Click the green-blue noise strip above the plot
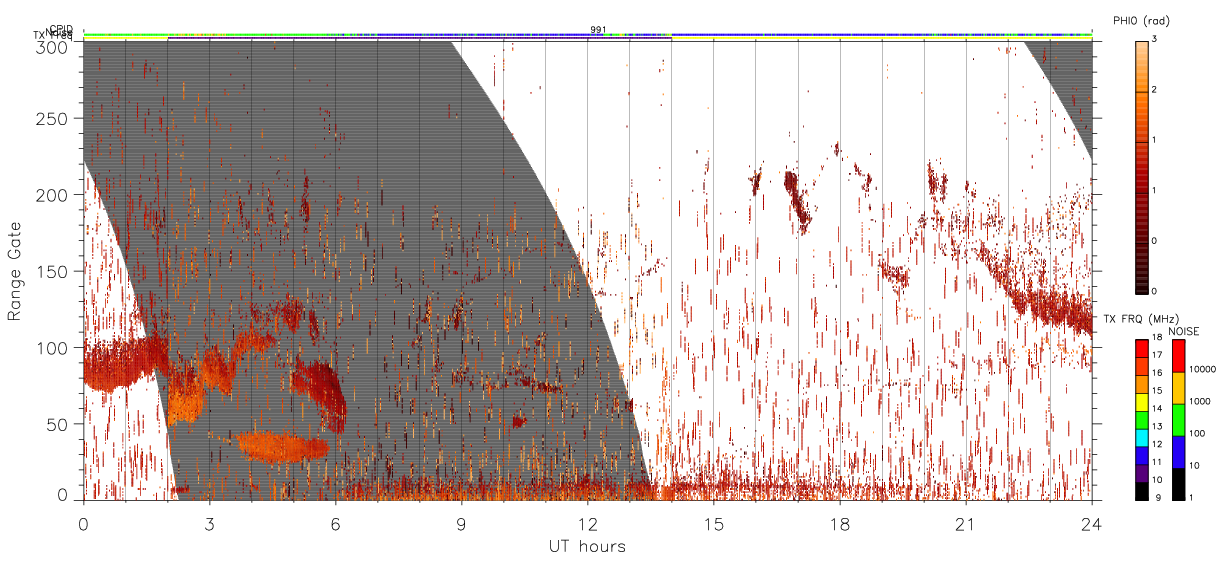This screenshot has width=1228, height=567. (587, 34)
